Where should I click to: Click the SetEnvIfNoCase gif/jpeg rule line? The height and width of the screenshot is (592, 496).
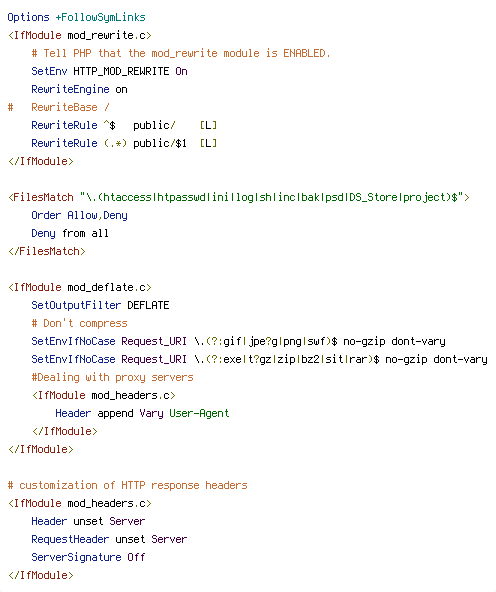(239, 341)
